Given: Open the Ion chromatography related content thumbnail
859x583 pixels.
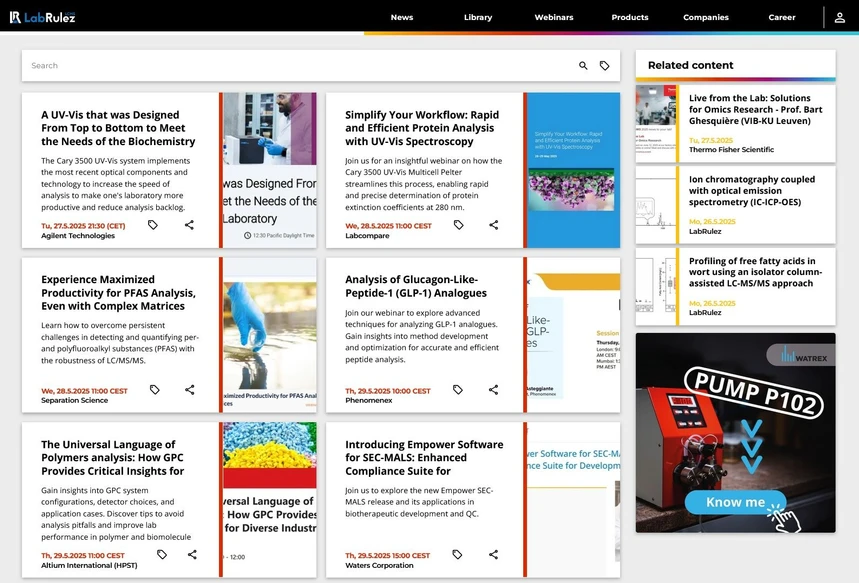Looking at the screenshot, I should (657, 205).
